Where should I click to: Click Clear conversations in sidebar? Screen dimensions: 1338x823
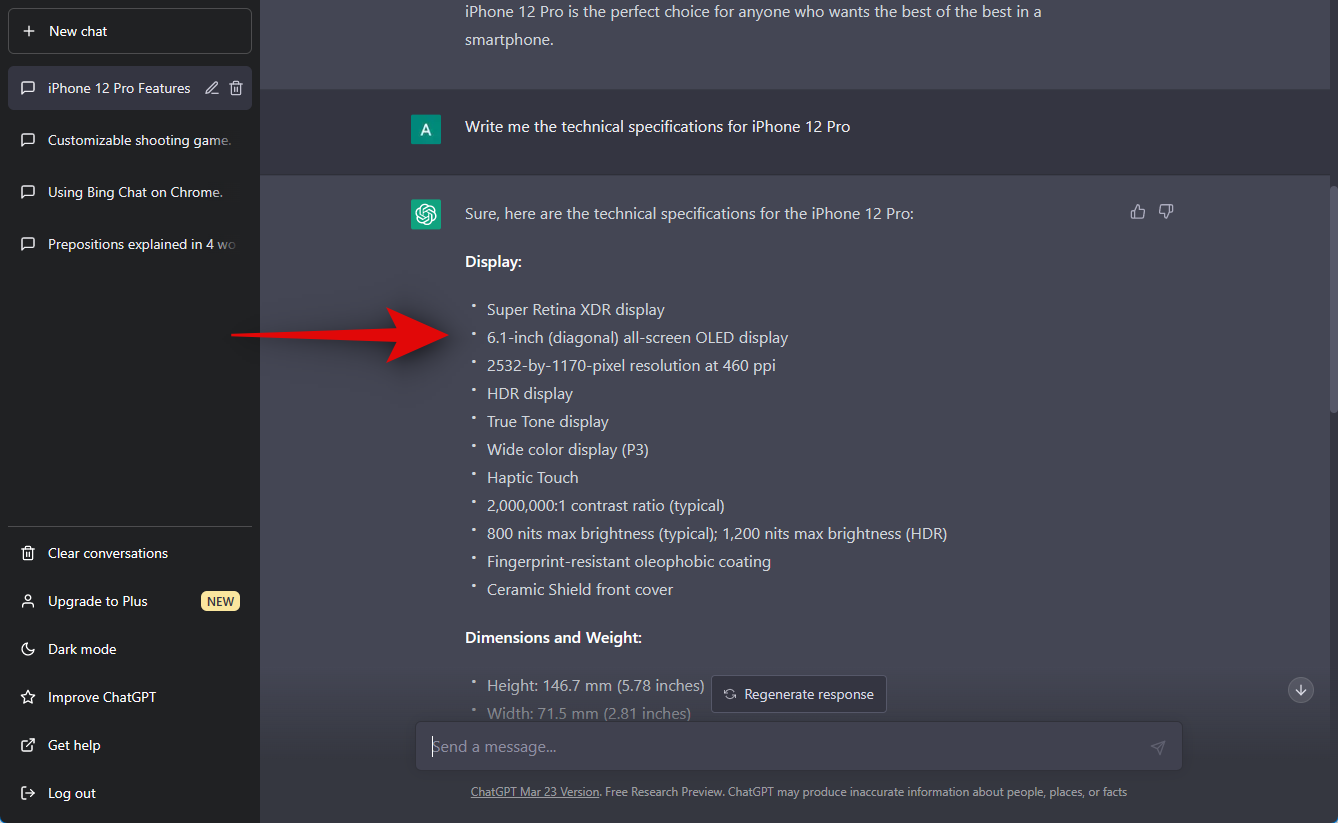point(108,553)
